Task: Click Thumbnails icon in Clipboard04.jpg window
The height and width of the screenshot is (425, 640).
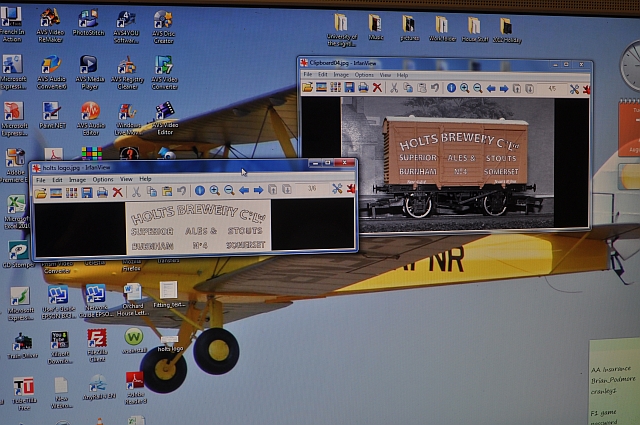Action: [336, 87]
